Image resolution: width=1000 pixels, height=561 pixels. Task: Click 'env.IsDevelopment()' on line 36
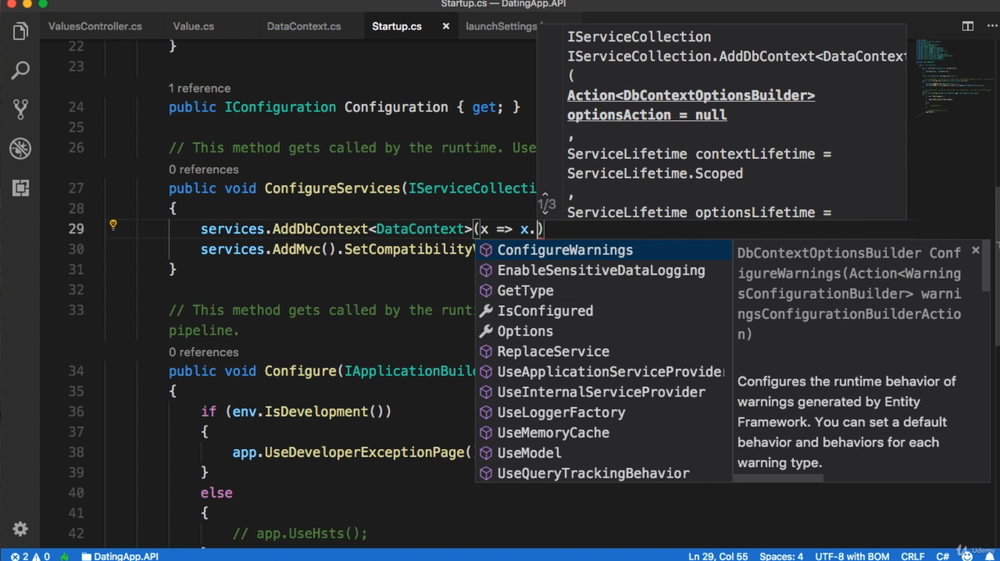click(308, 412)
